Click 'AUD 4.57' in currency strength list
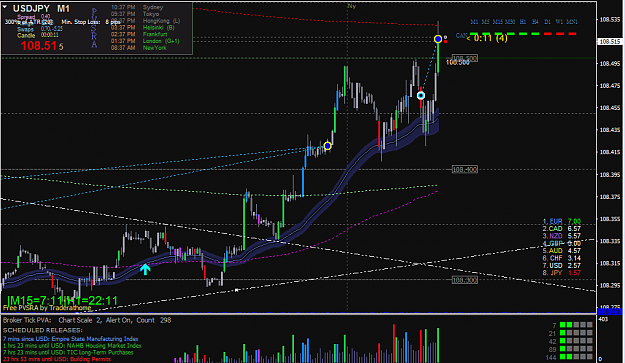 coord(561,251)
